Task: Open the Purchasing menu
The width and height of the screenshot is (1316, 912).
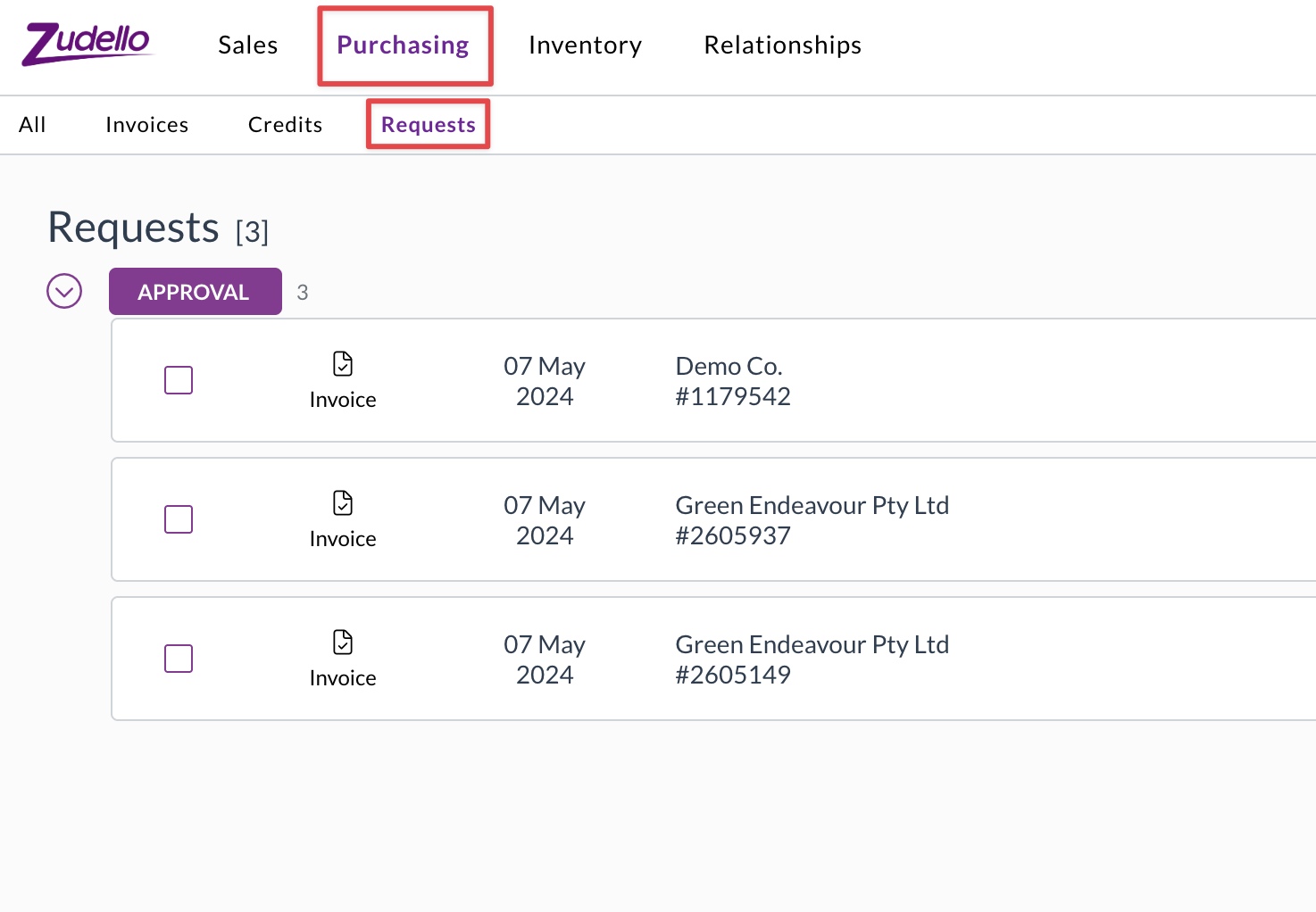Action: click(x=404, y=46)
